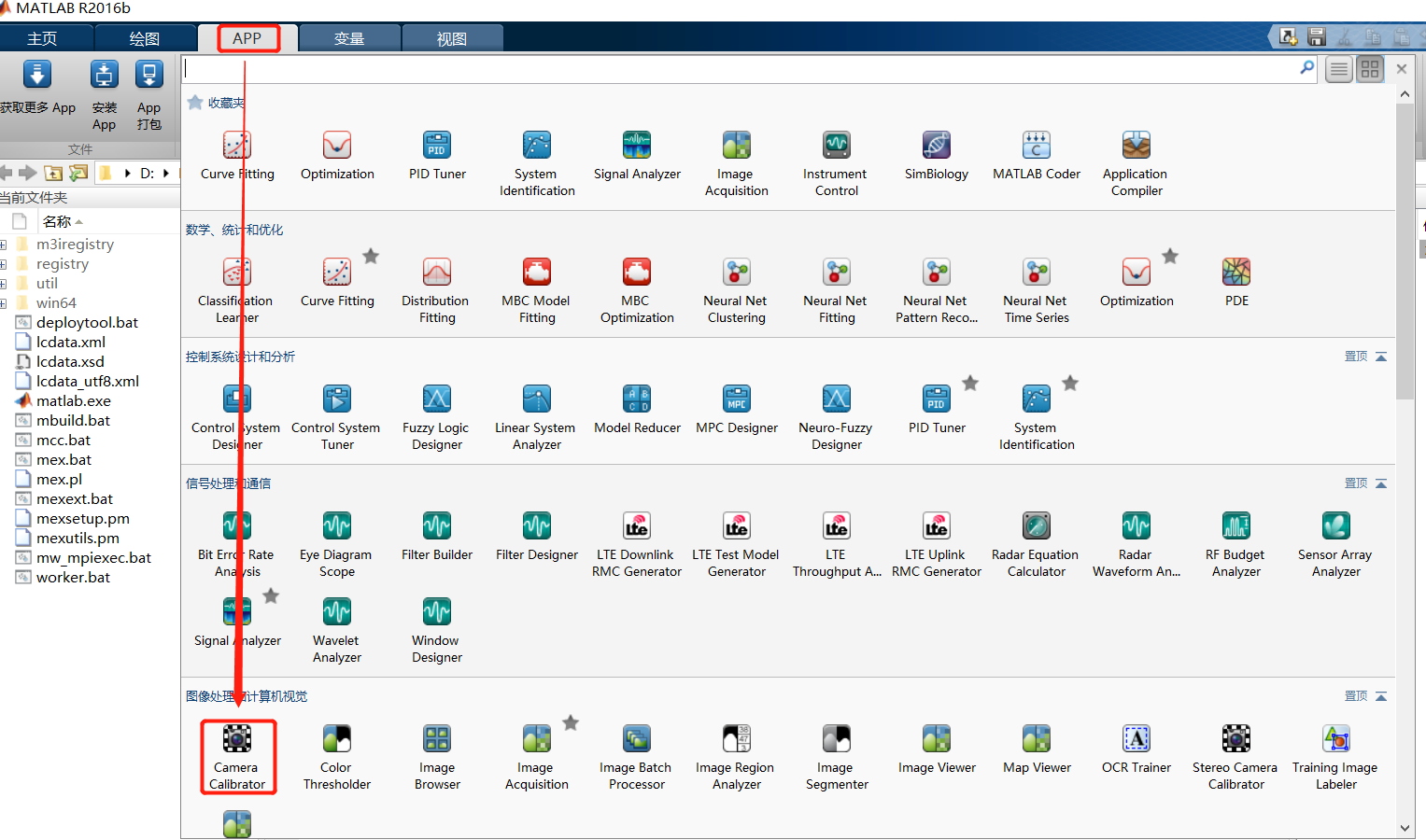Click the App packaging button

click(148, 95)
